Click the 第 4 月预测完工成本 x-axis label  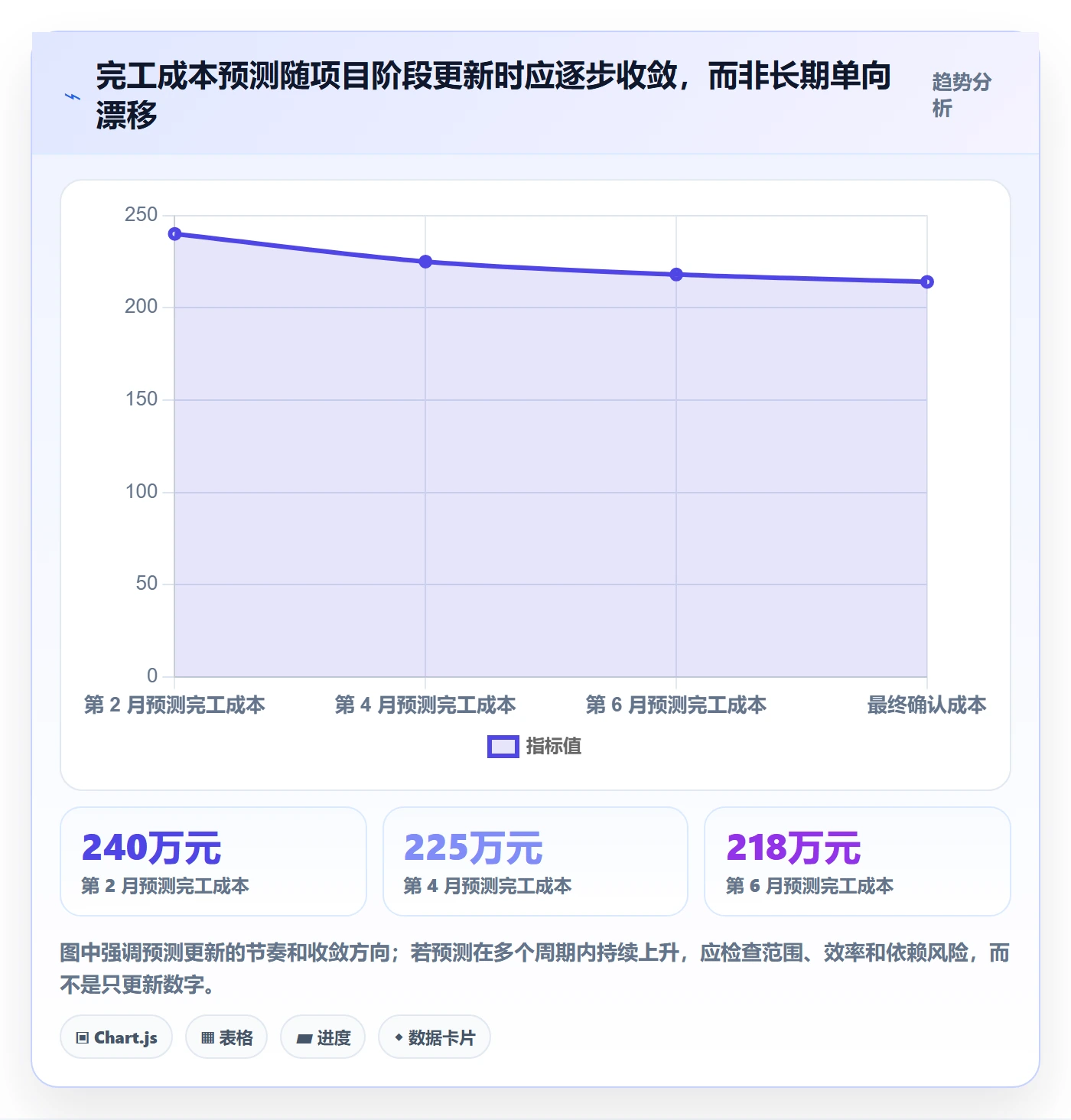pyautogui.click(x=425, y=705)
